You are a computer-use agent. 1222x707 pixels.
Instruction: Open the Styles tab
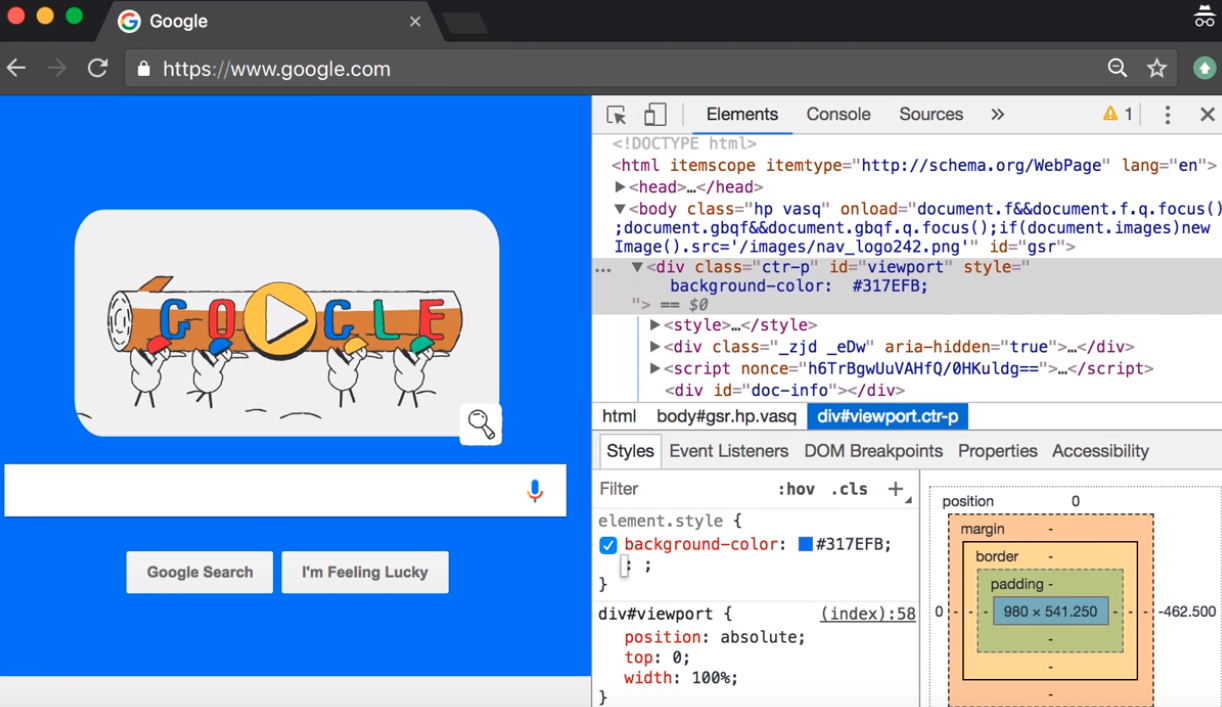(630, 451)
